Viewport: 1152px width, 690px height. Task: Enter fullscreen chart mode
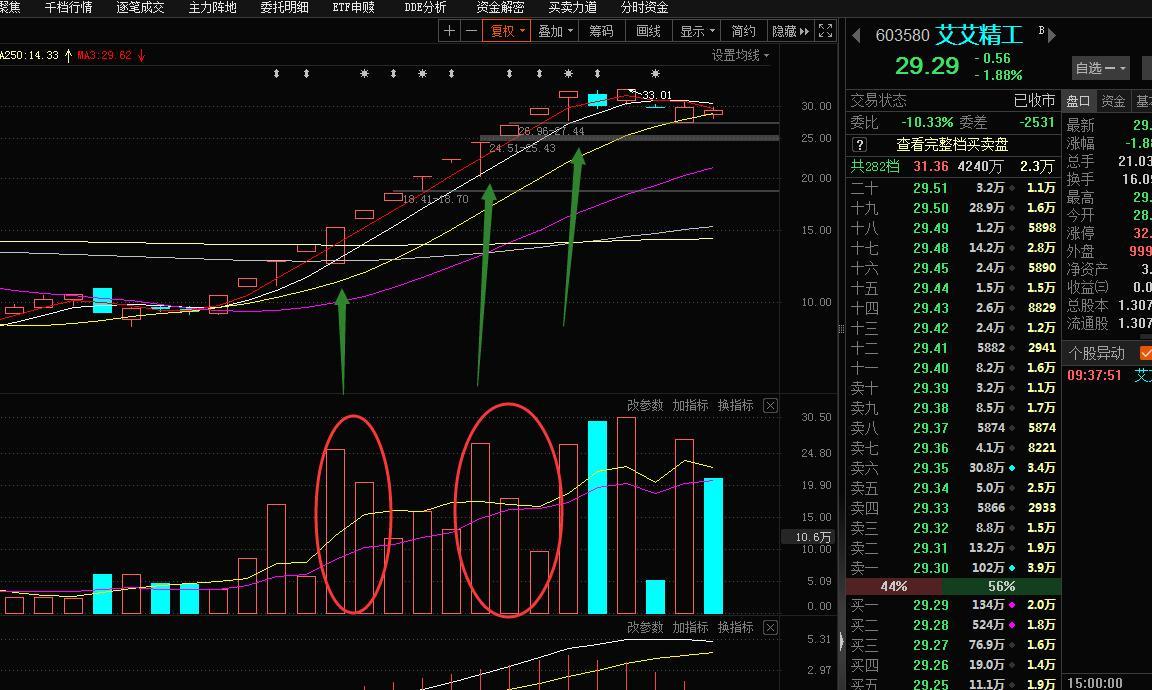tap(826, 31)
